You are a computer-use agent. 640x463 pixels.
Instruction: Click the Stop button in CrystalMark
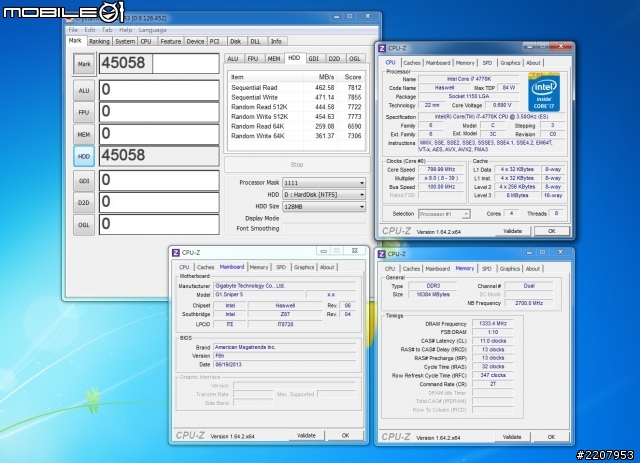[x=297, y=165]
